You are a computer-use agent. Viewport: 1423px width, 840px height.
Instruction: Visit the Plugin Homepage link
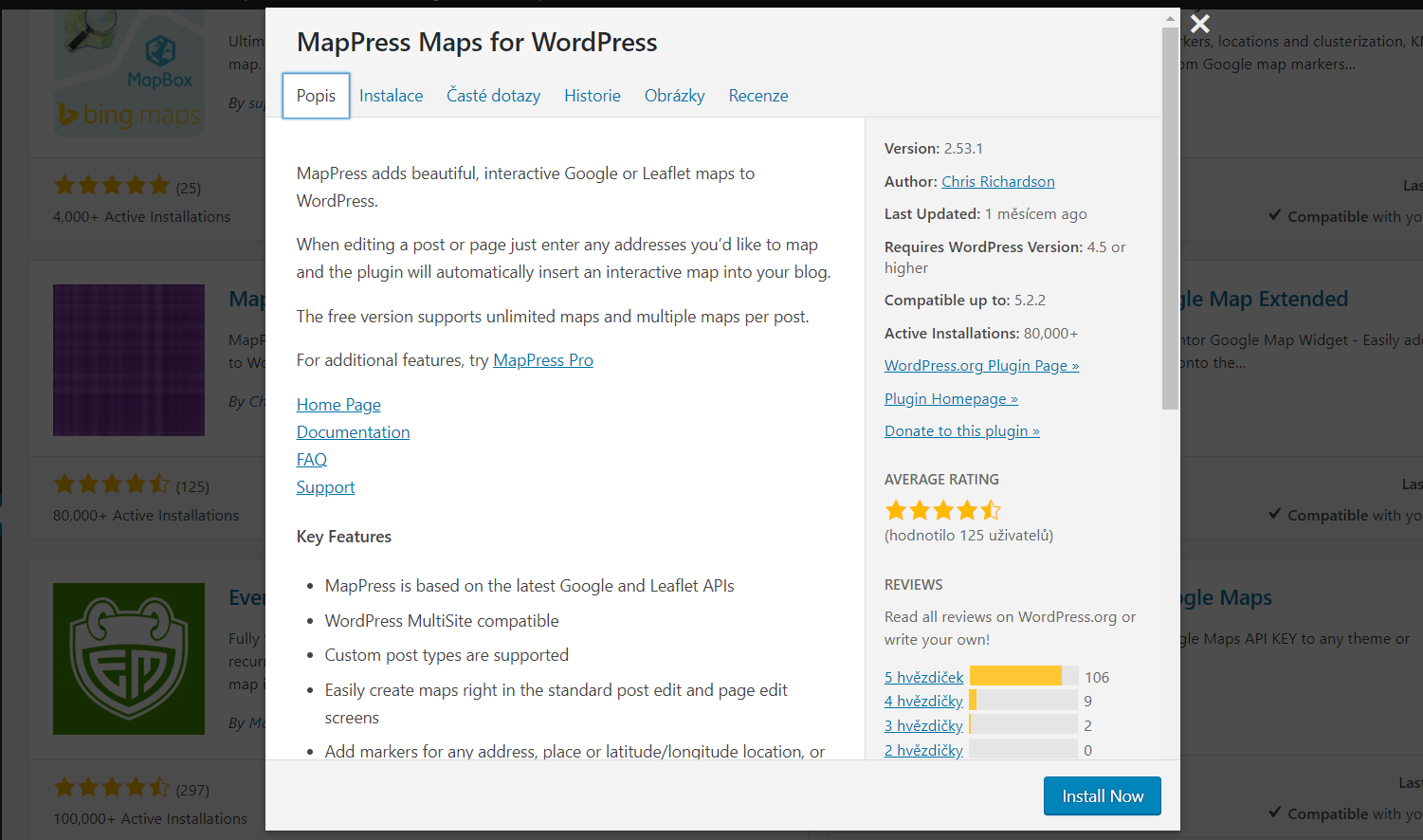951,399
